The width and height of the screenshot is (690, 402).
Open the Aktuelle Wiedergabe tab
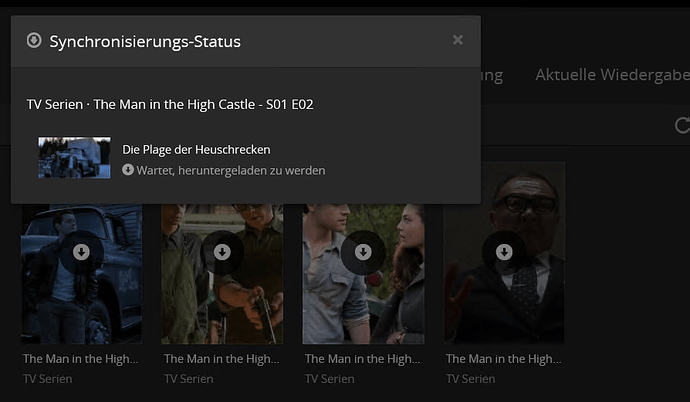point(613,75)
